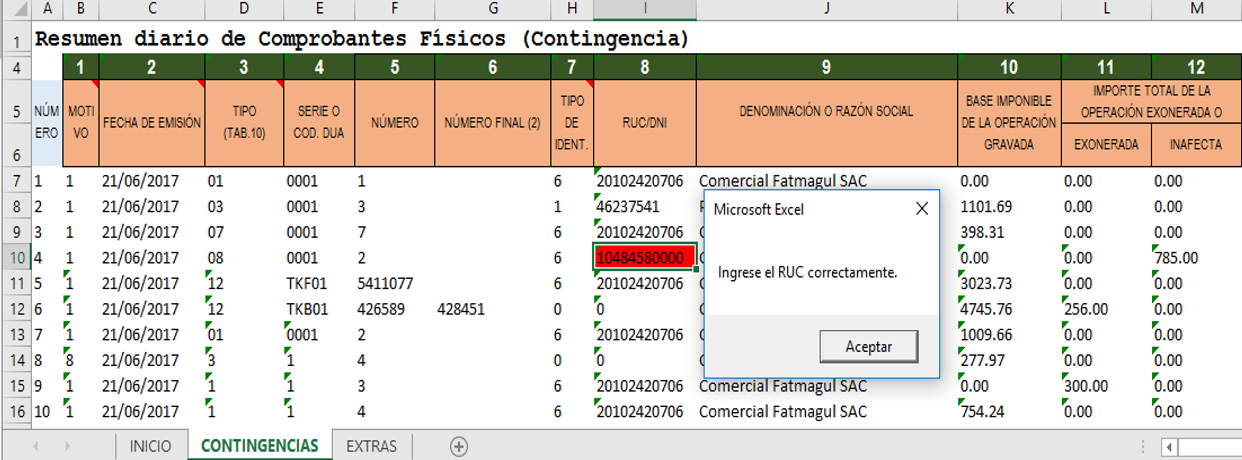1242x460 pixels.
Task: Add a new sheet with plus icon
Action: click(x=459, y=446)
